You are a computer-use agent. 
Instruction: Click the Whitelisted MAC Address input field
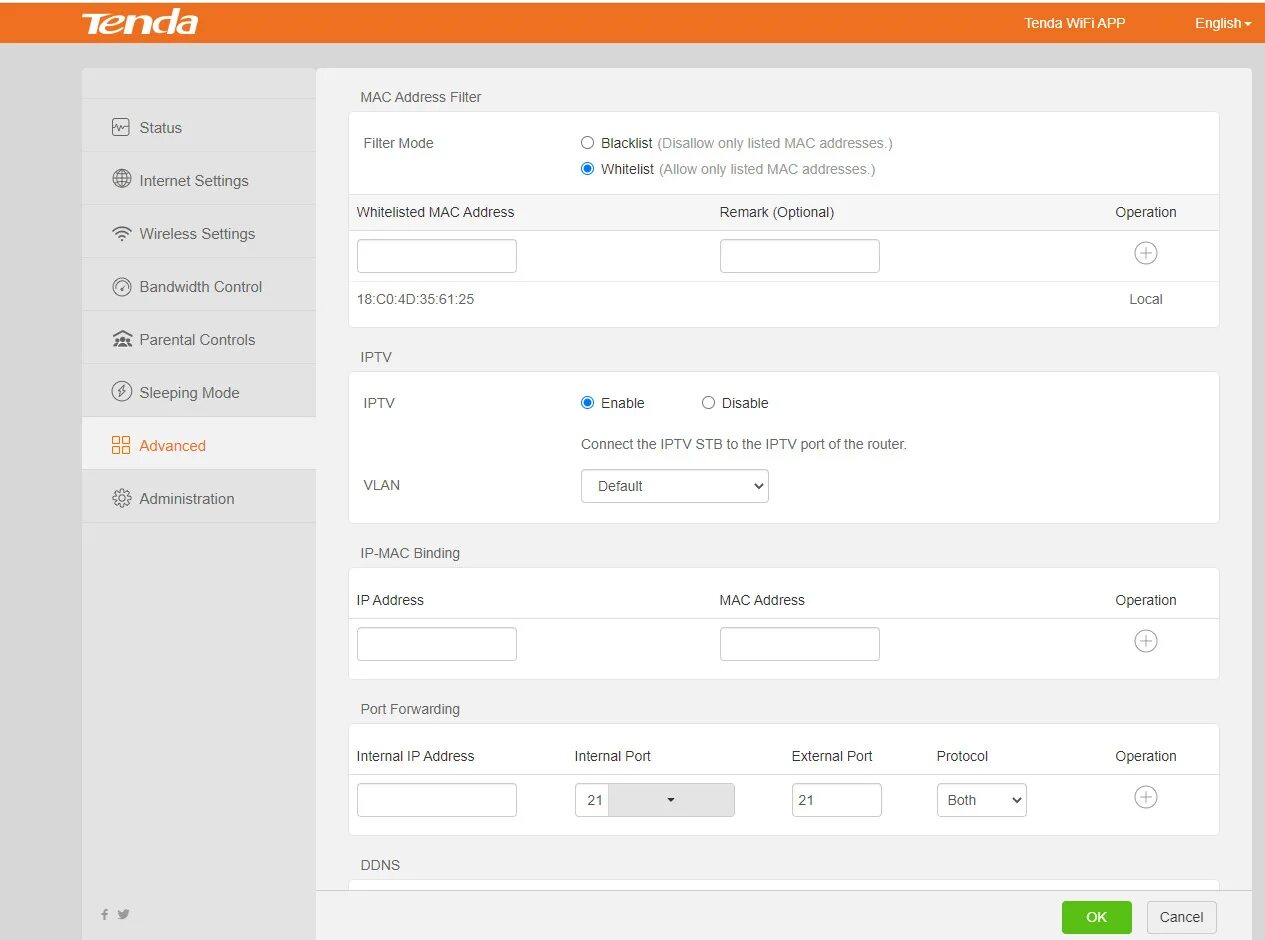pyautogui.click(x=437, y=256)
